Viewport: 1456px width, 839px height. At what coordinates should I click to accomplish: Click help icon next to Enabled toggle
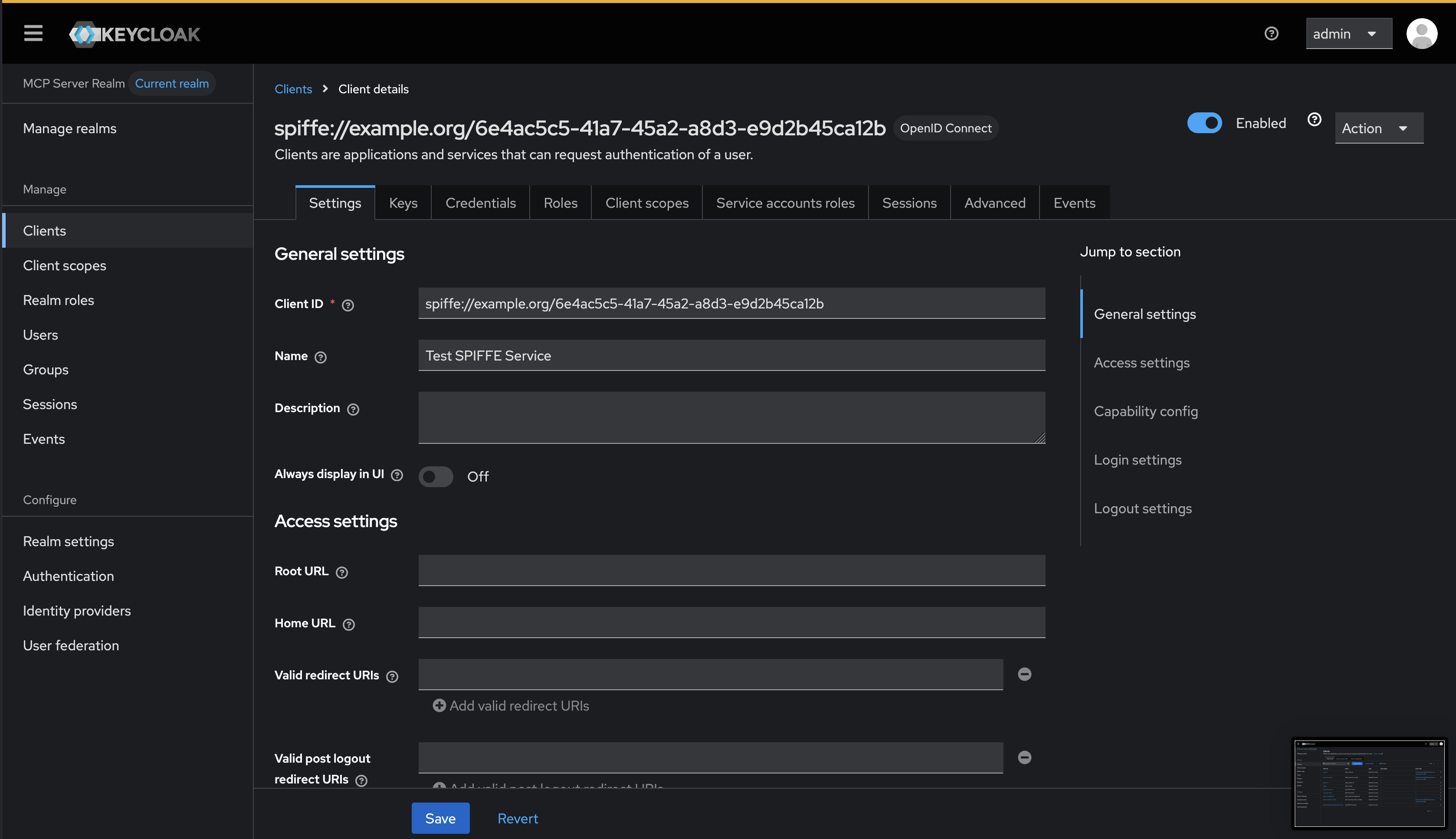1314,119
